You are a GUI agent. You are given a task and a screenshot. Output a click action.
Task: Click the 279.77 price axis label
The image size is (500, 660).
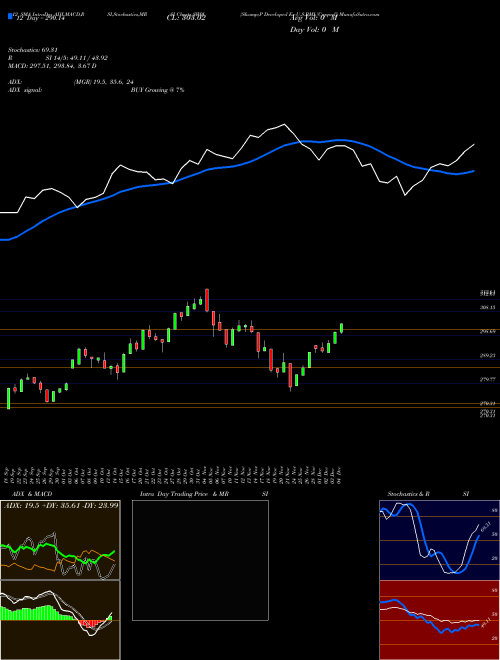pyautogui.click(x=487, y=380)
